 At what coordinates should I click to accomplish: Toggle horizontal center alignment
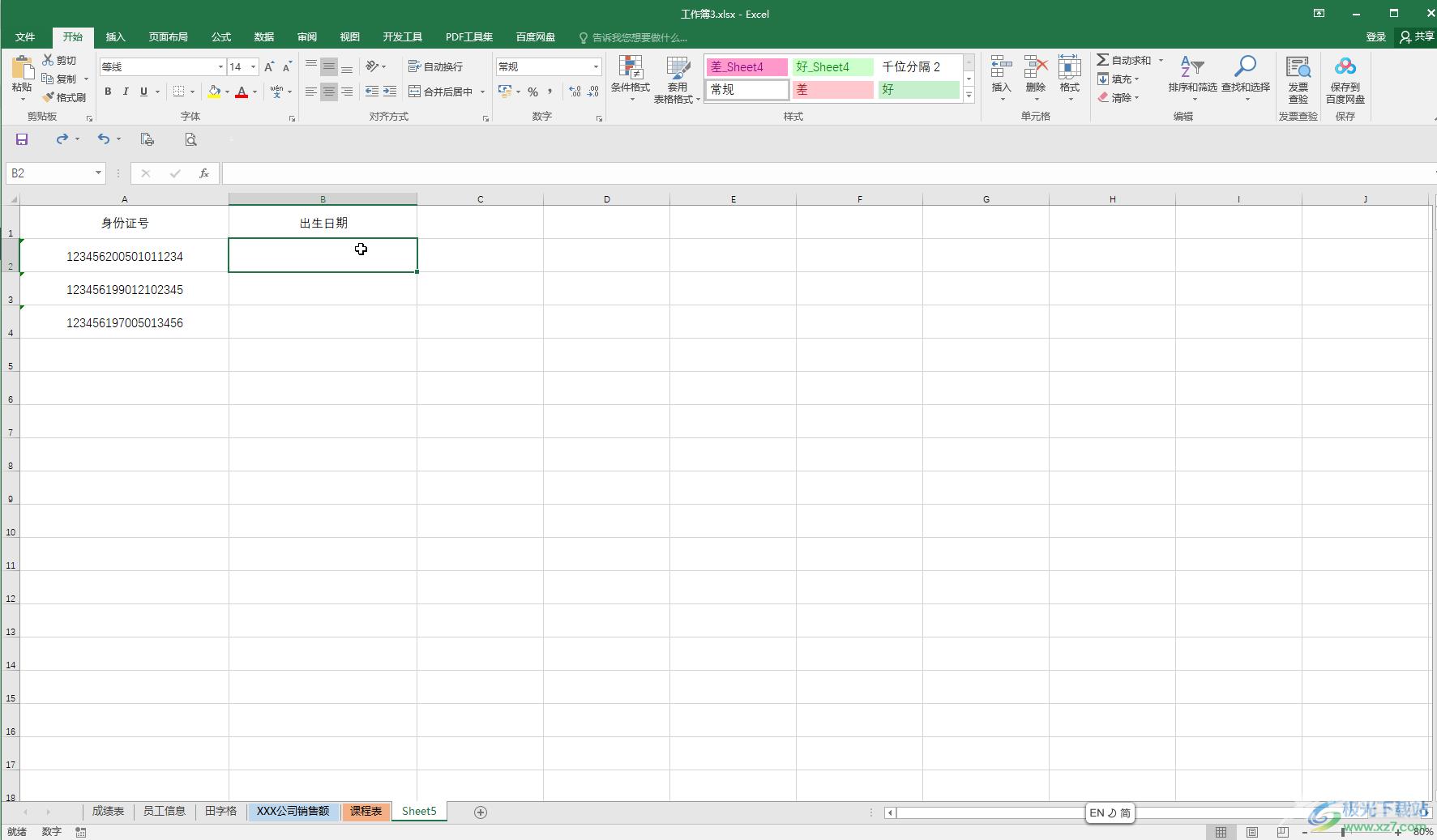(328, 92)
